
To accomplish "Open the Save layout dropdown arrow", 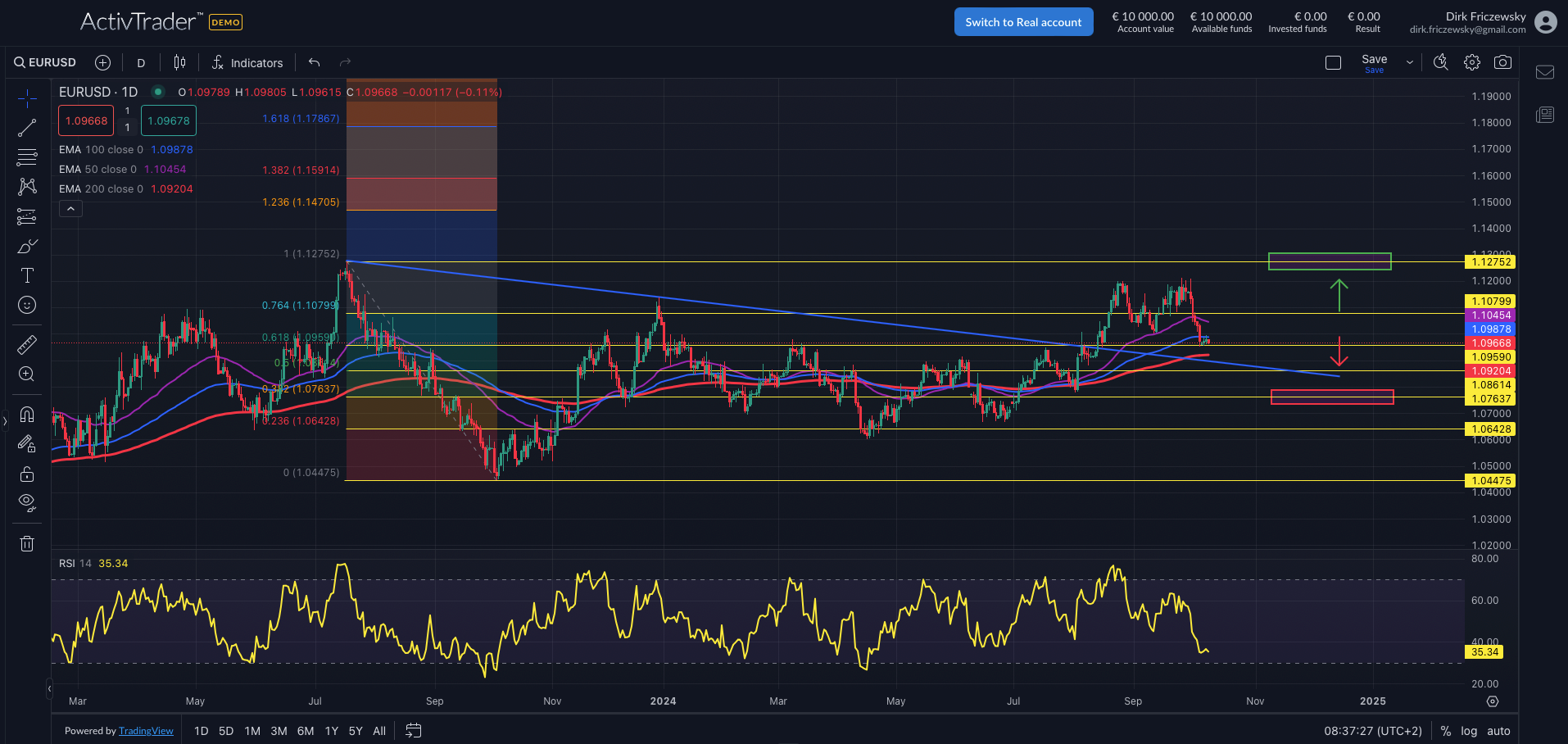I will click(x=1410, y=61).
